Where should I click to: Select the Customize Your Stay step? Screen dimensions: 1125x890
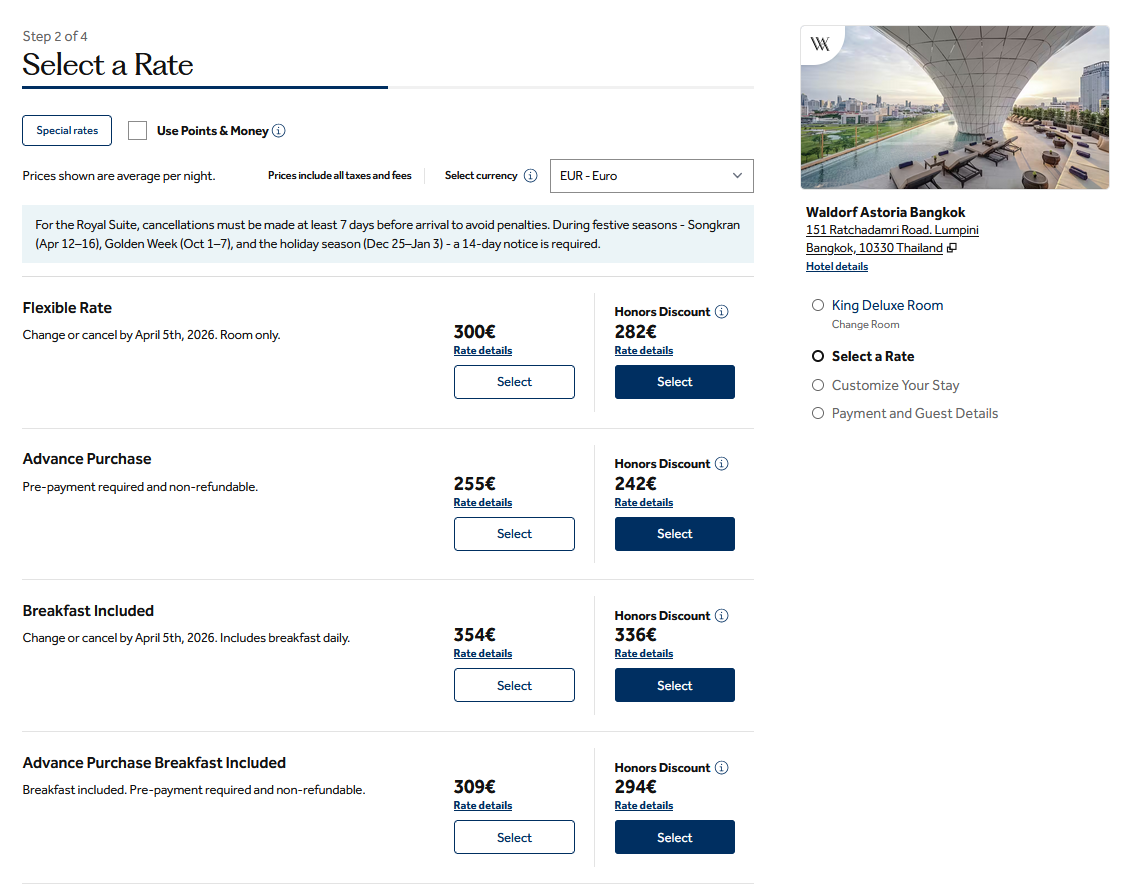pos(818,385)
